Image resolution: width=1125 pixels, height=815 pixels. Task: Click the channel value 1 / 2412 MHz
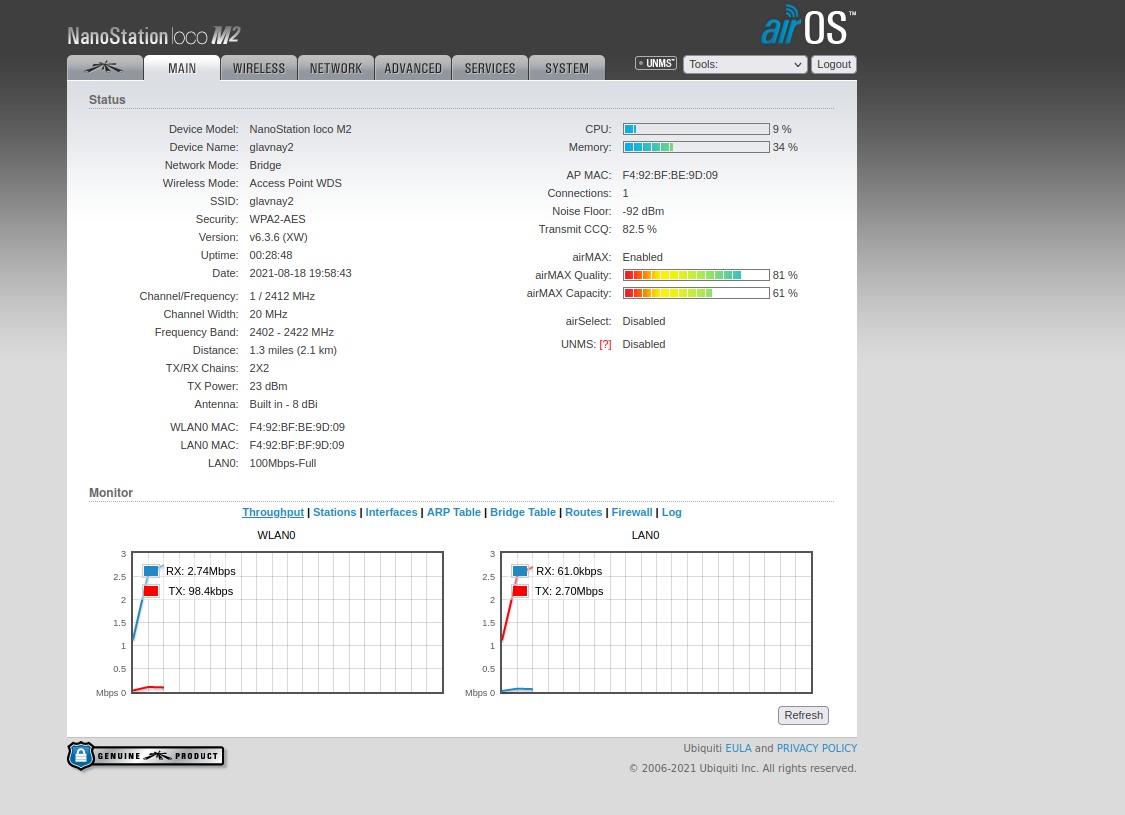click(282, 296)
